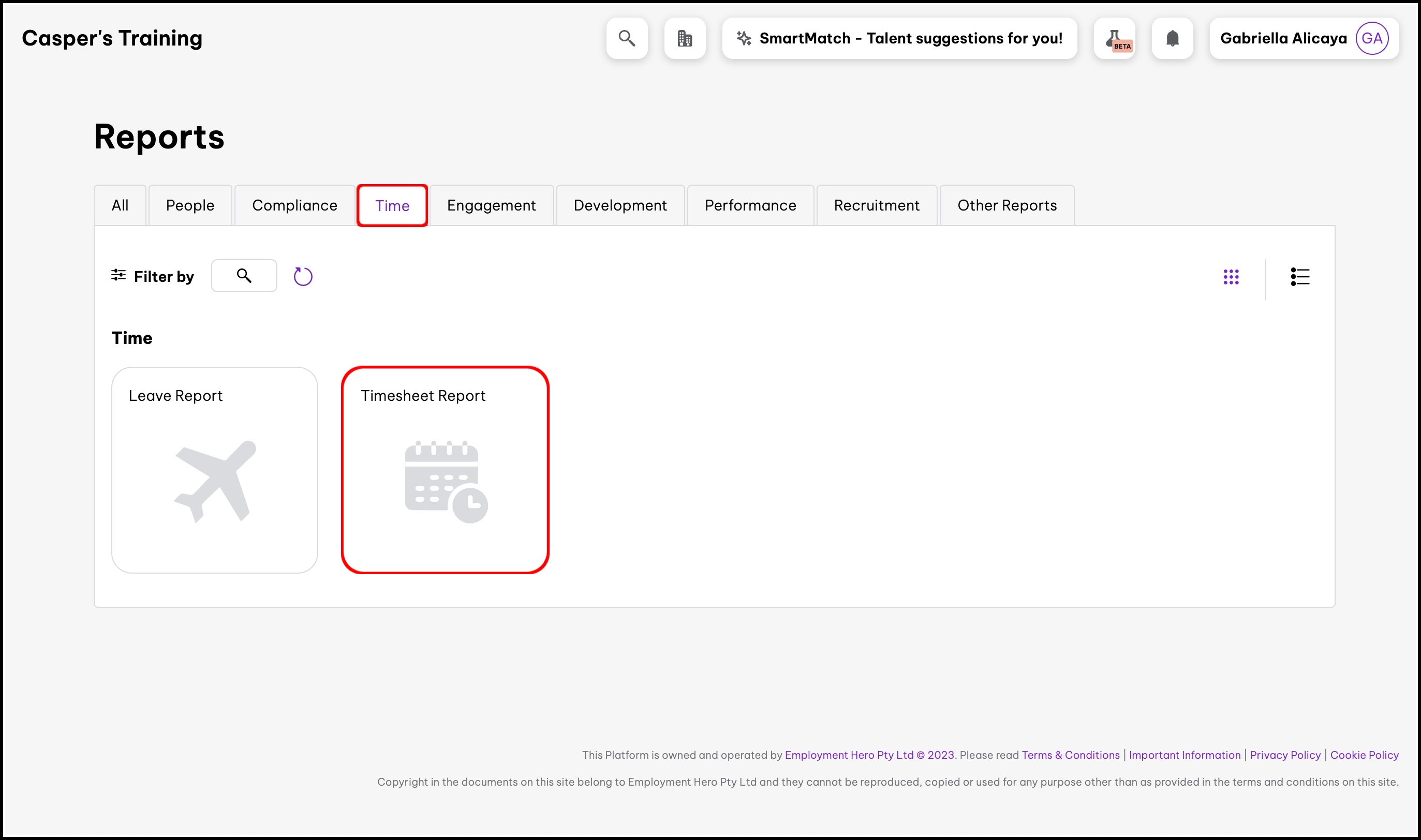1421x840 pixels.
Task: Go to the Other Reports tab
Action: coord(1006,205)
